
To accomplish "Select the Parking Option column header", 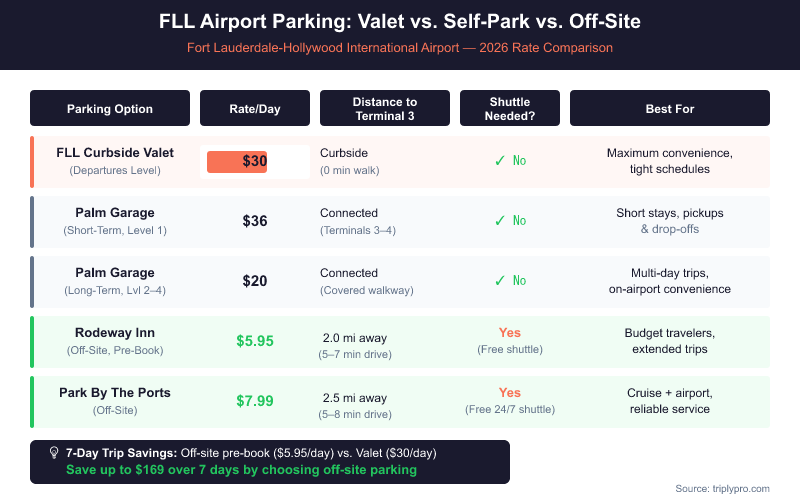I will (x=110, y=108).
